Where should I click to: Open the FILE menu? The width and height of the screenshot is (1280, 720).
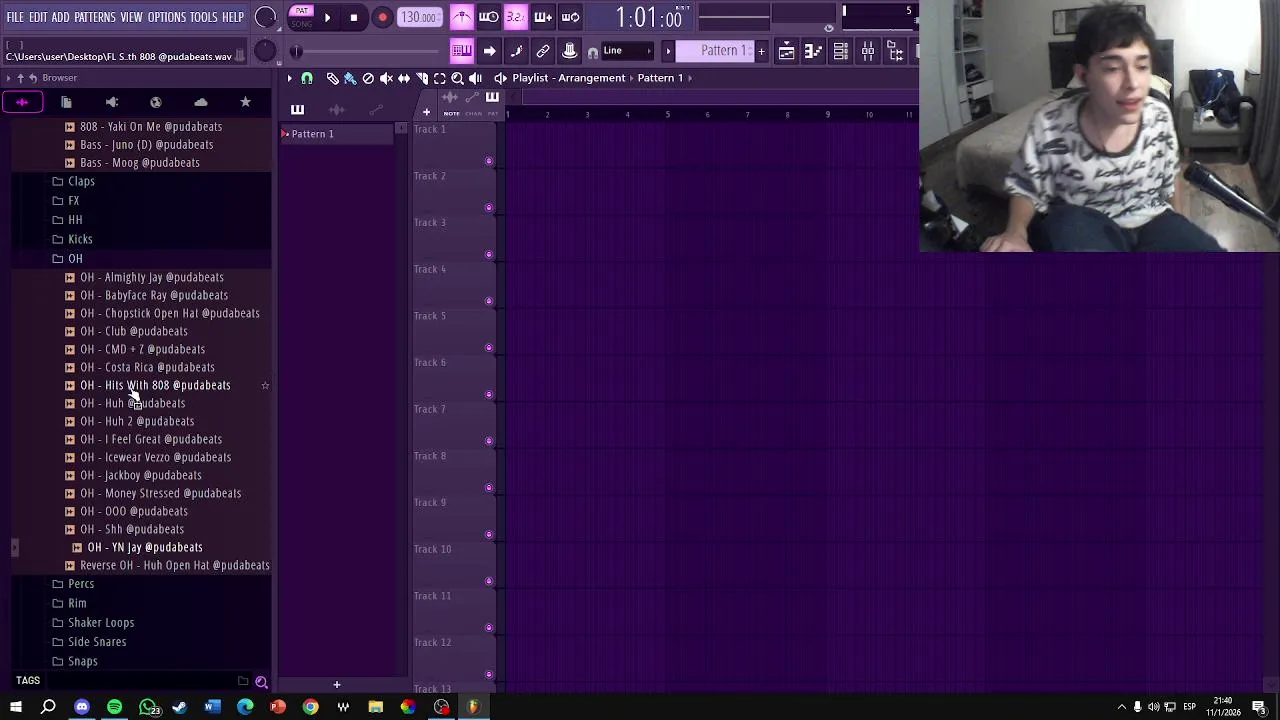(15, 17)
